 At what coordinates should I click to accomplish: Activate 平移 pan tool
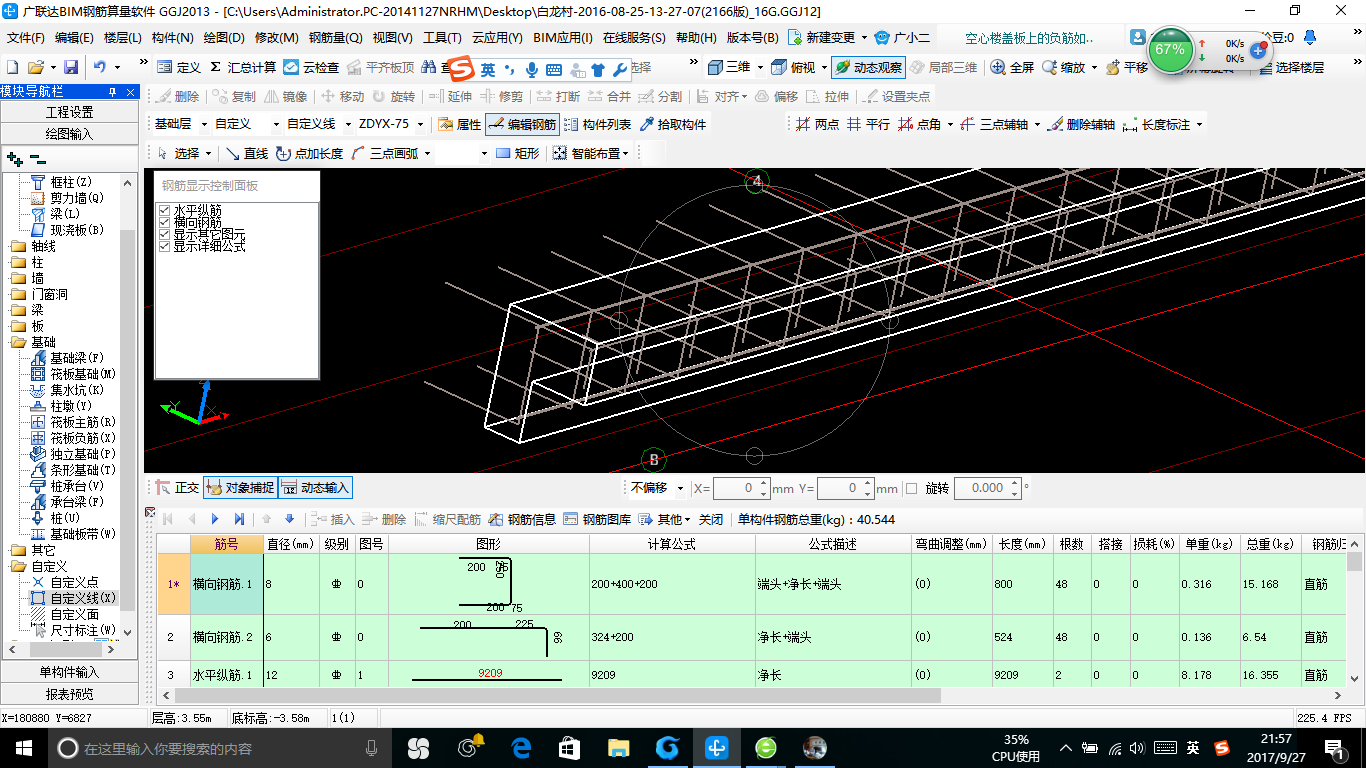coord(1127,68)
